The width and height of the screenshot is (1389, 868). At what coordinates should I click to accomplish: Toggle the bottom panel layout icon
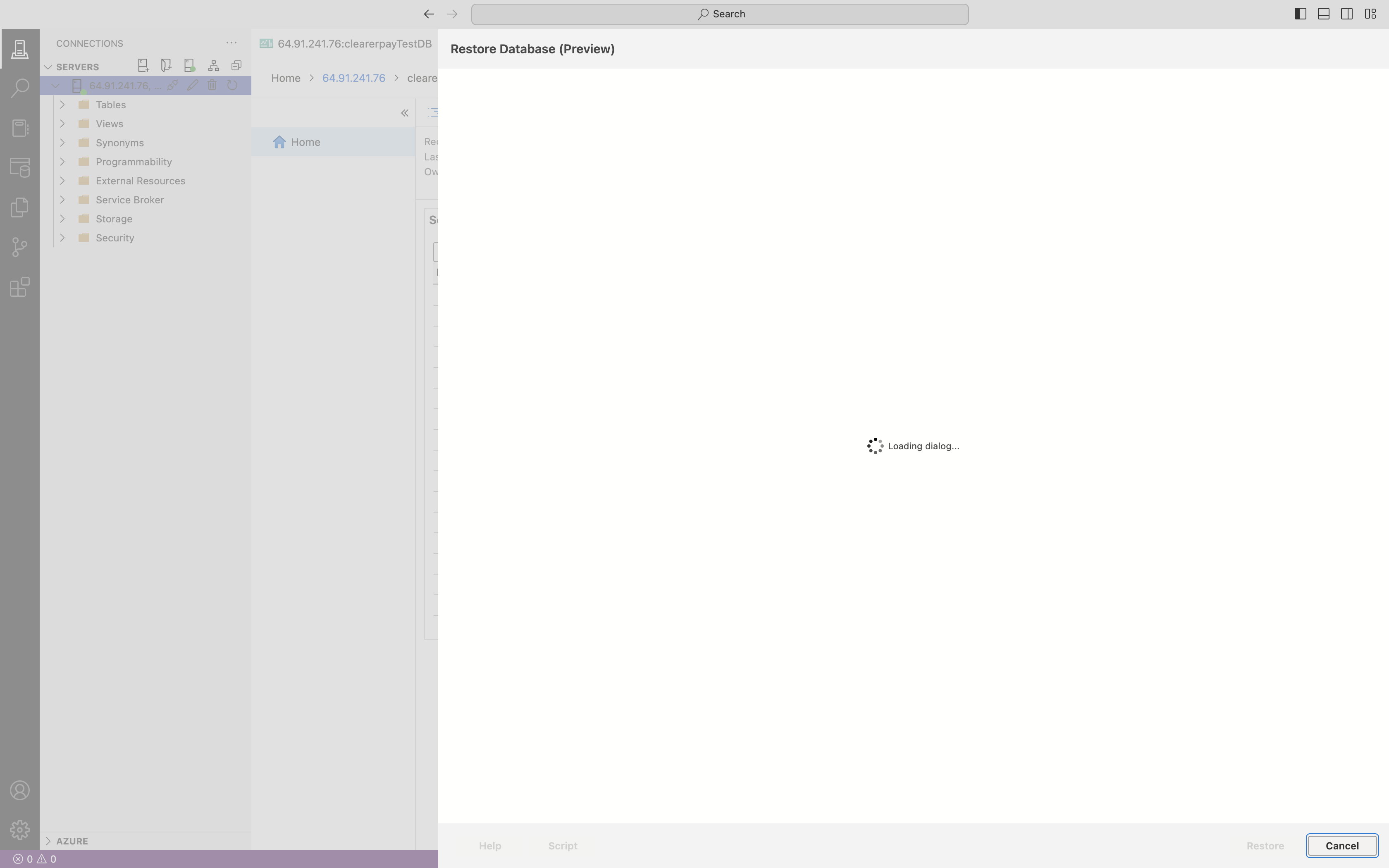tap(1324, 14)
